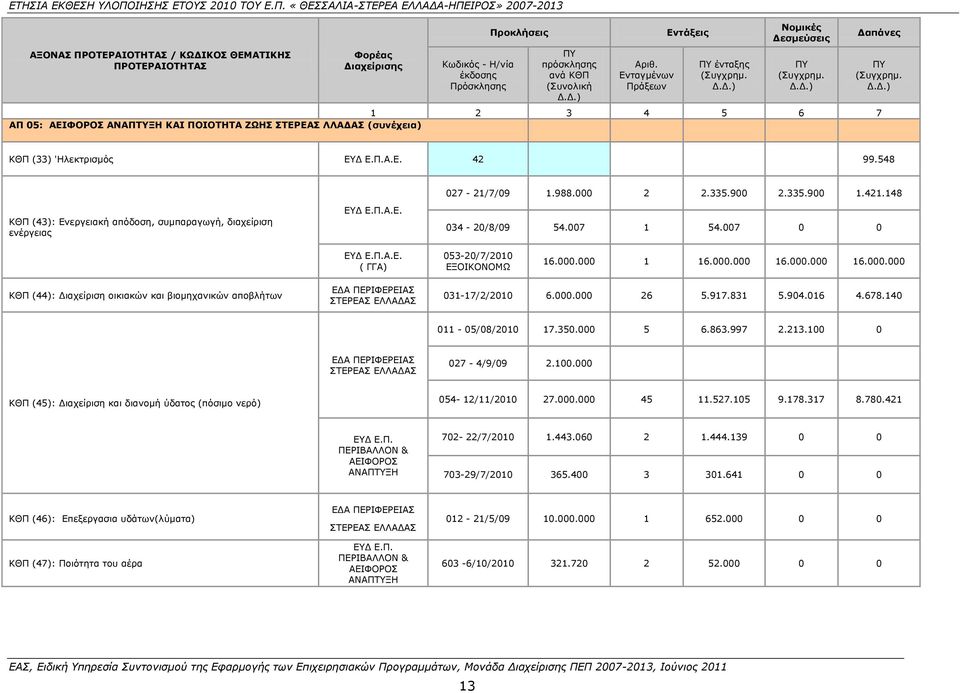Select the value 27.000.000

tap(569, 399)
